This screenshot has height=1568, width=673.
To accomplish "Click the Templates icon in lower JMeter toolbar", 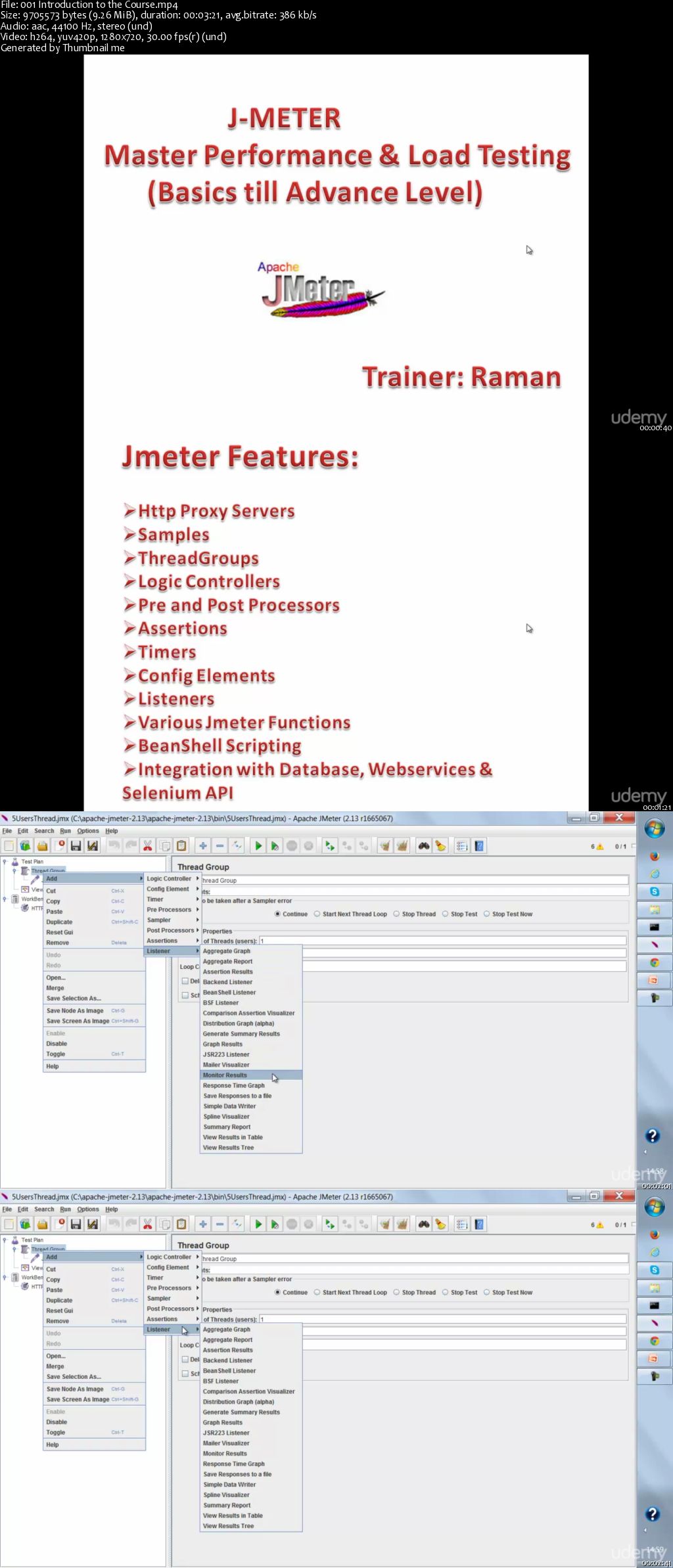I will pyautogui.click(x=25, y=1224).
